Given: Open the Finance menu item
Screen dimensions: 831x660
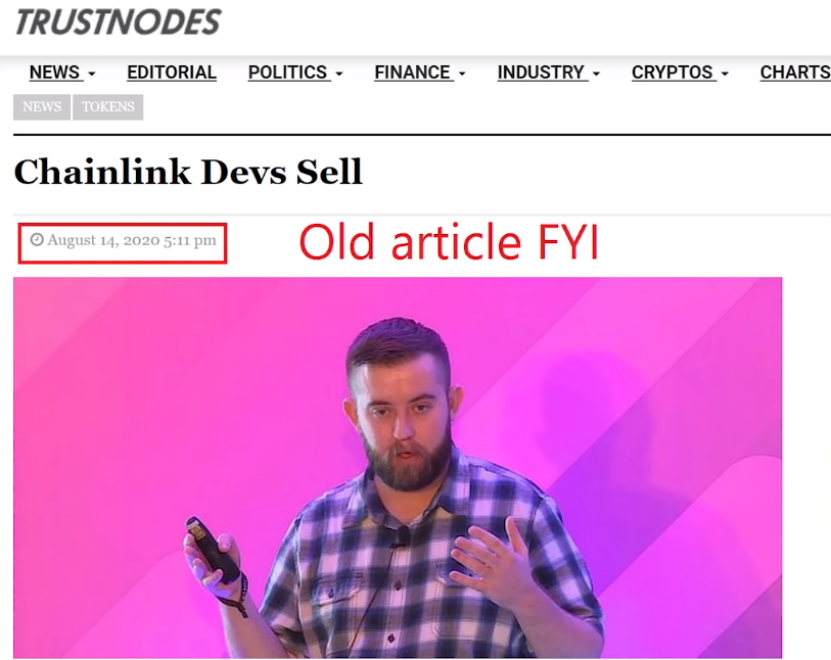Looking at the screenshot, I should click(412, 73).
